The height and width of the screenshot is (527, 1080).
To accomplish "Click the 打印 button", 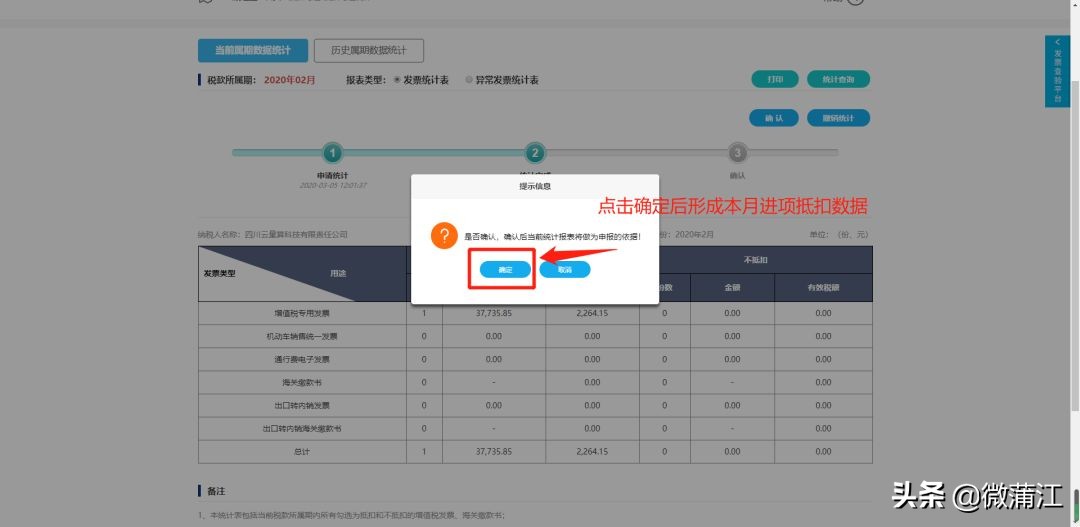I will pos(775,79).
